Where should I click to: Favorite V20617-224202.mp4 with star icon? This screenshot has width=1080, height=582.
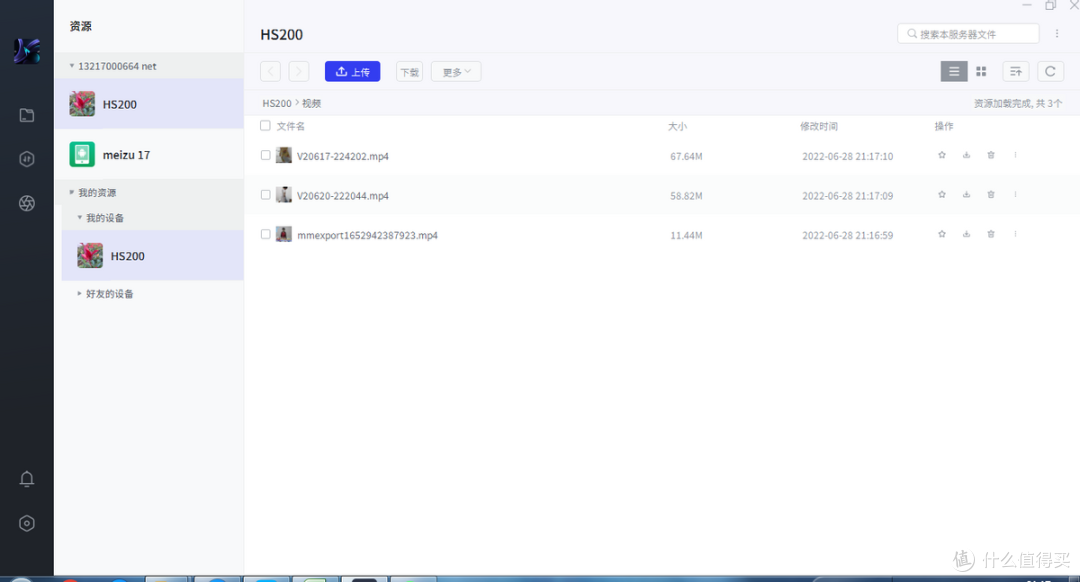[942, 155]
